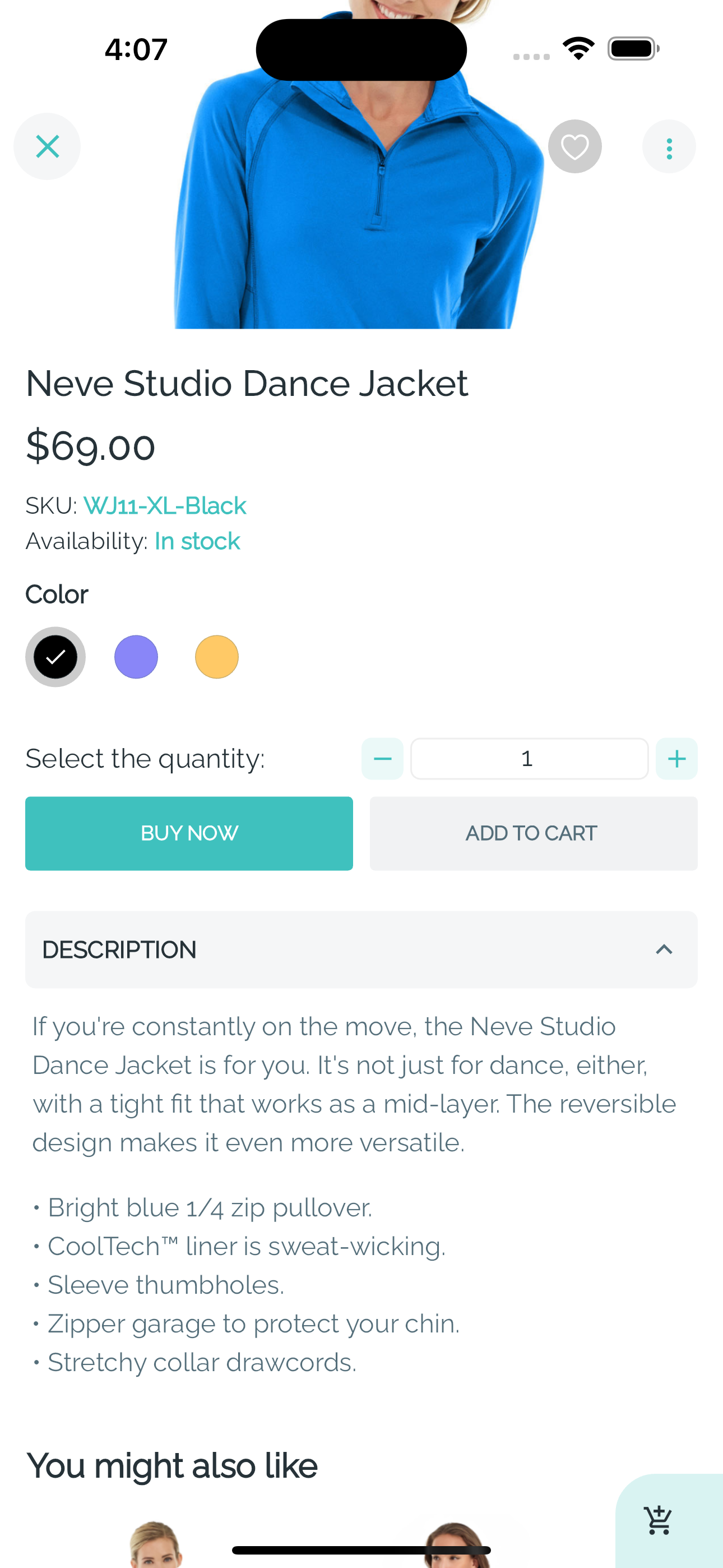Increase quantity with the plus button

(x=676, y=758)
